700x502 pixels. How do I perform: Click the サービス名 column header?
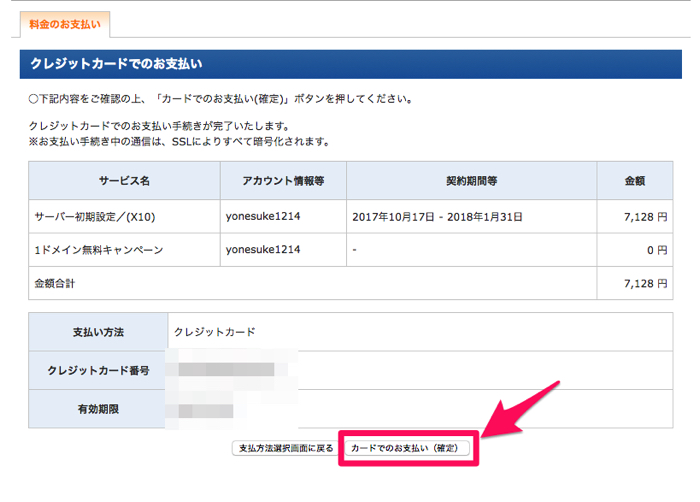pyautogui.click(x=124, y=181)
